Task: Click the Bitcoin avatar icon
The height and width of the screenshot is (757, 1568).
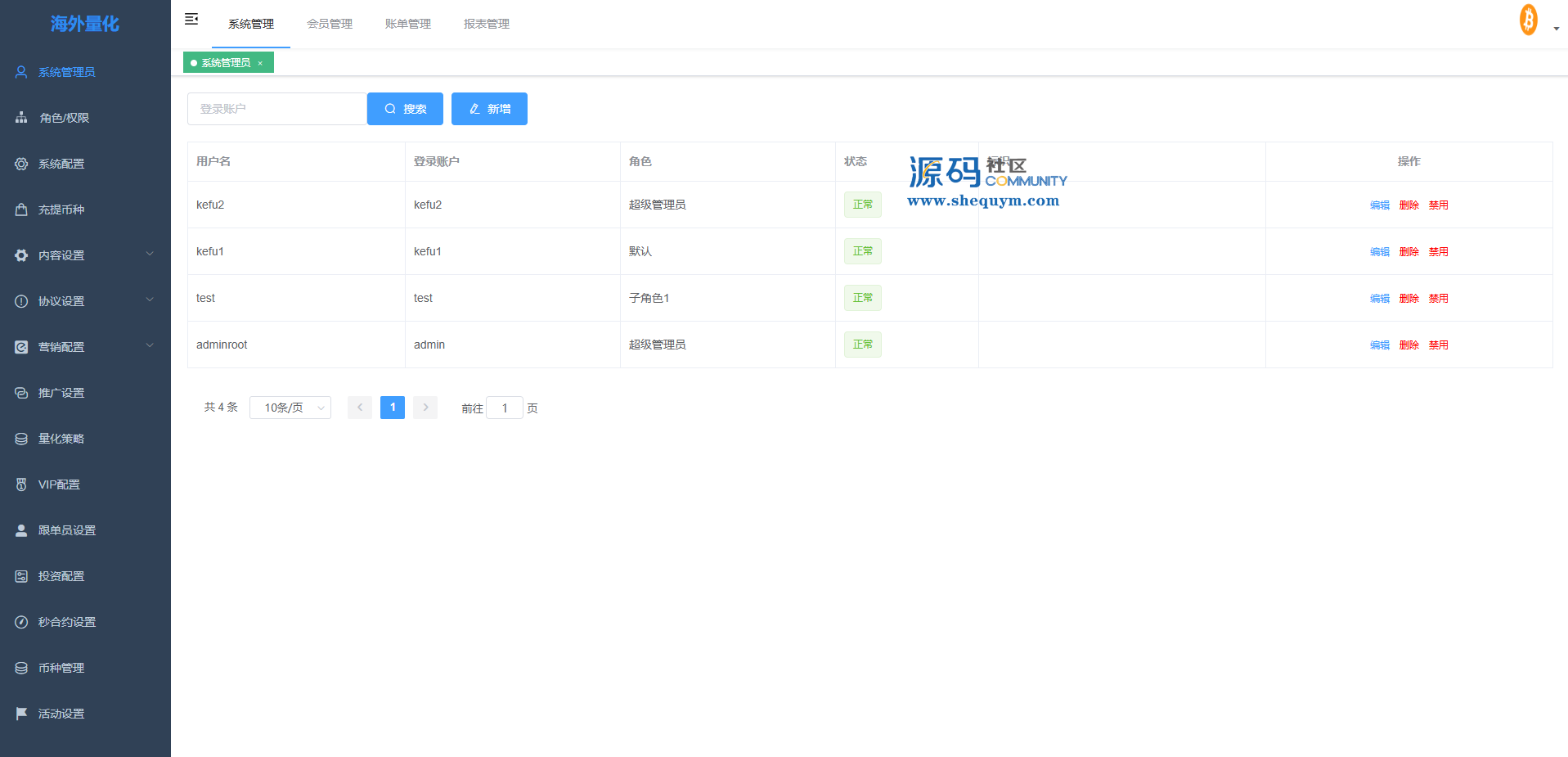Action: pyautogui.click(x=1528, y=20)
